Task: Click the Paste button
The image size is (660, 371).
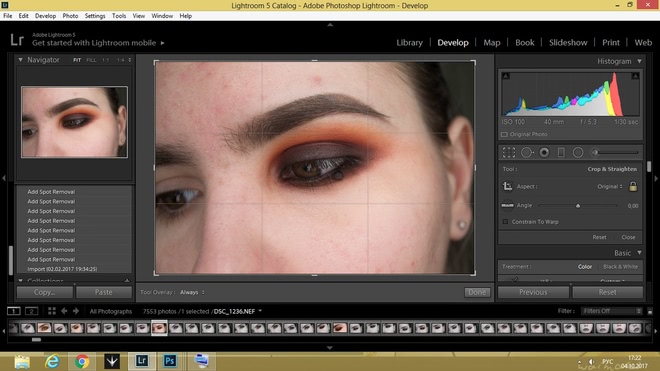Action: click(104, 292)
